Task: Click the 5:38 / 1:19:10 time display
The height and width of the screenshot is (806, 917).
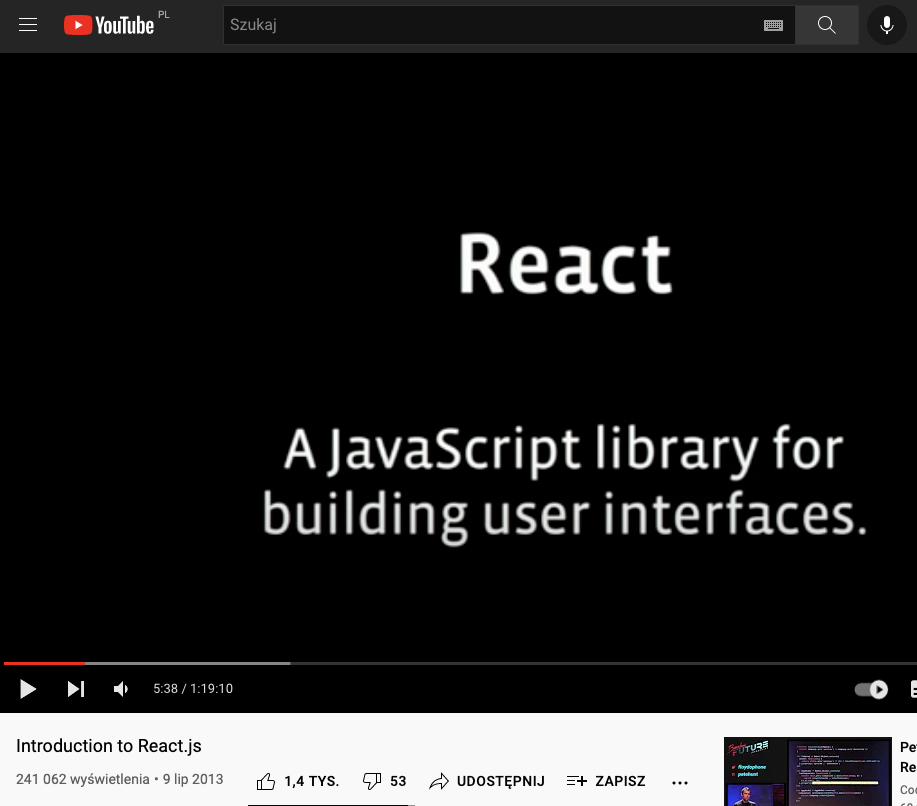Action: [193, 689]
